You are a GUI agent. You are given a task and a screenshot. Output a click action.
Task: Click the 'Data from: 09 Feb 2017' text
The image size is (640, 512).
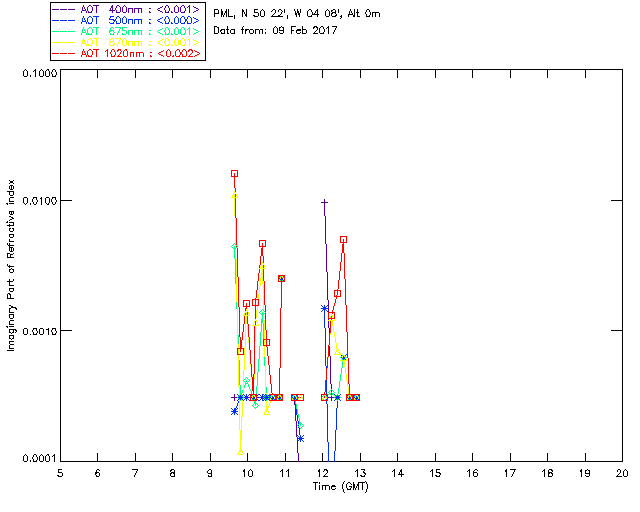(x=276, y=30)
